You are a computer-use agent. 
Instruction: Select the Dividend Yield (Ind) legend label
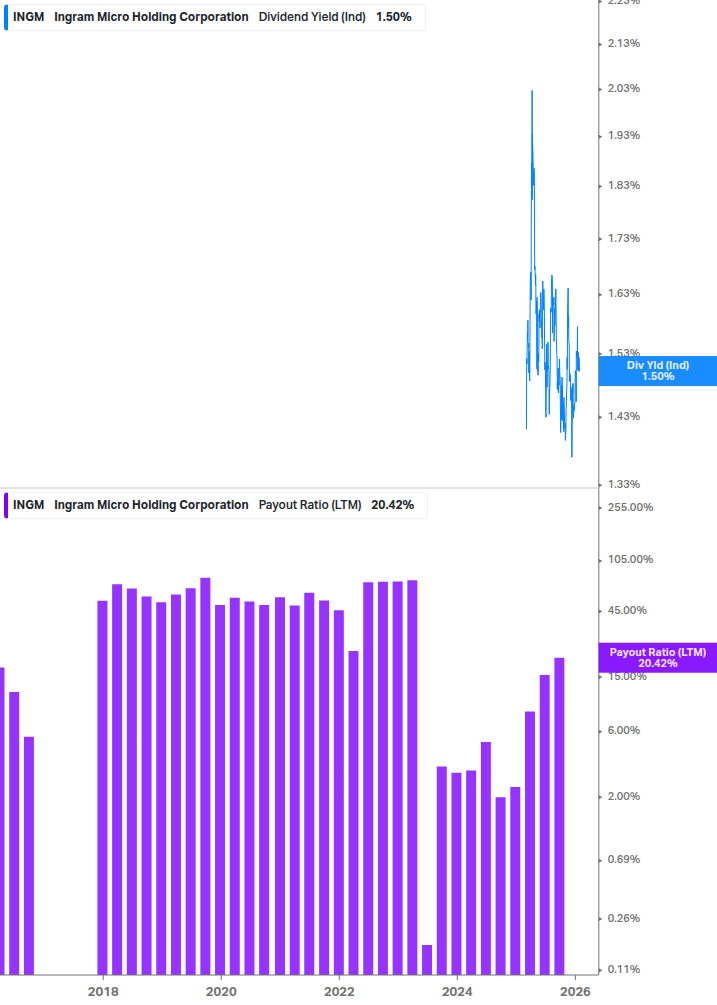click(x=312, y=17)
